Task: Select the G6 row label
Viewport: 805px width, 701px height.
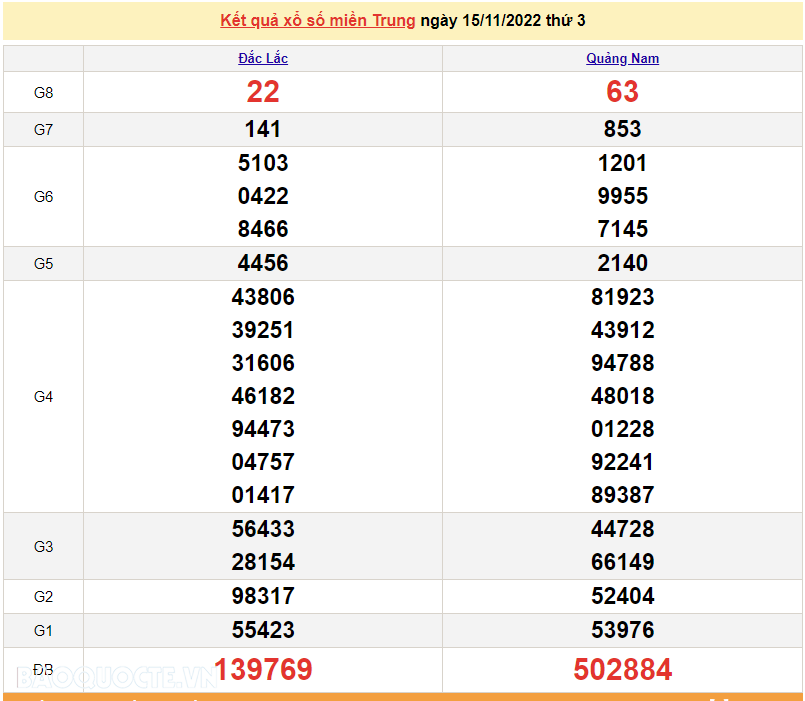Action: click(x=42, y=196)
